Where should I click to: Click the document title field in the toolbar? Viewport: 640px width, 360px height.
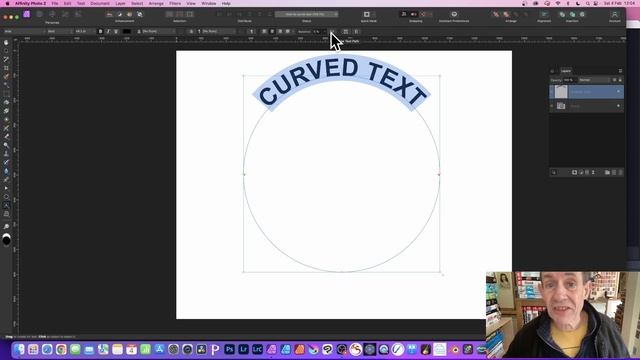306,14
